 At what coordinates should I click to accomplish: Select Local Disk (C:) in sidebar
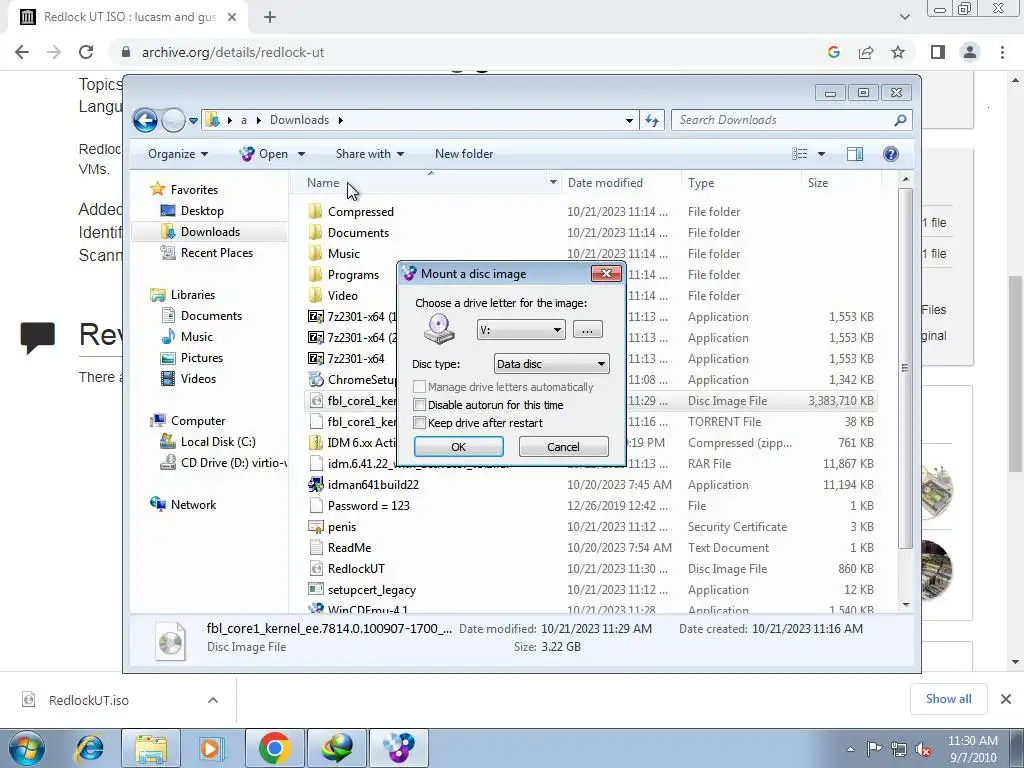tap(217, 442)
